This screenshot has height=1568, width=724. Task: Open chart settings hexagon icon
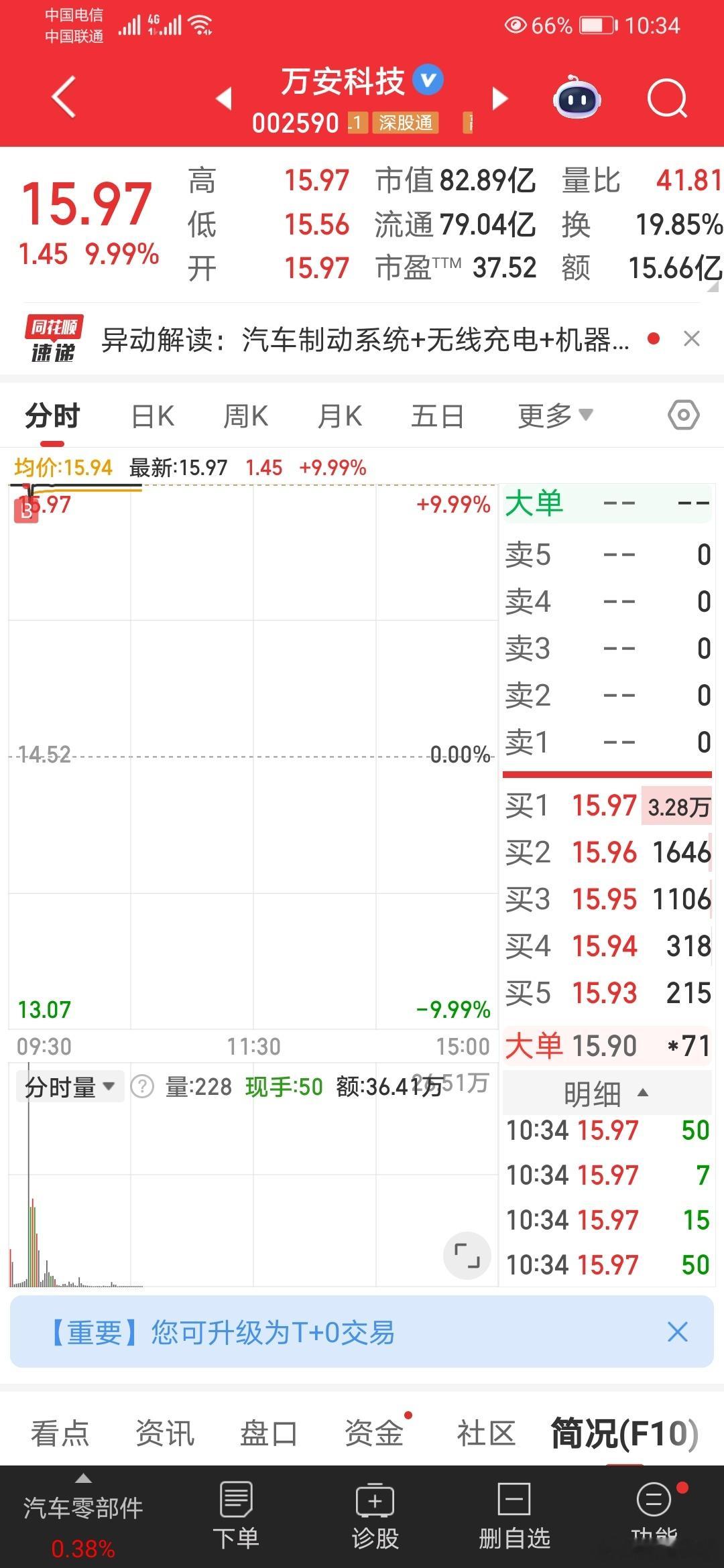[684, 415]
